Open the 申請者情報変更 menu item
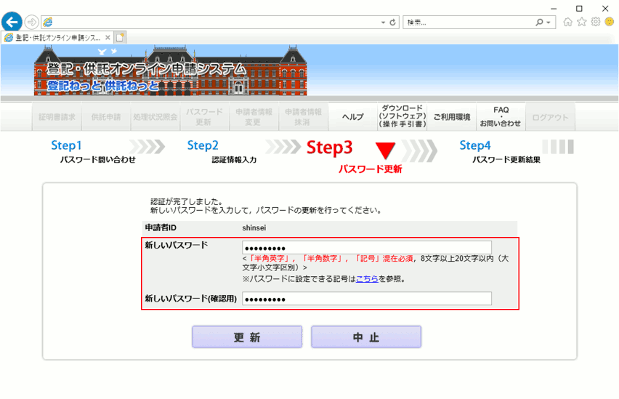Screen dimensions: 619x399 [254, 117]
